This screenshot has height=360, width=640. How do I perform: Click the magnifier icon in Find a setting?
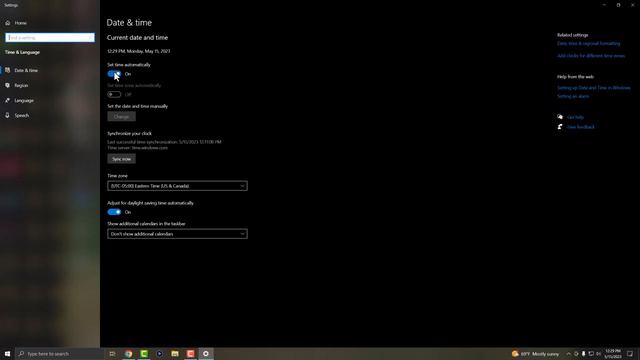point(90,38)
